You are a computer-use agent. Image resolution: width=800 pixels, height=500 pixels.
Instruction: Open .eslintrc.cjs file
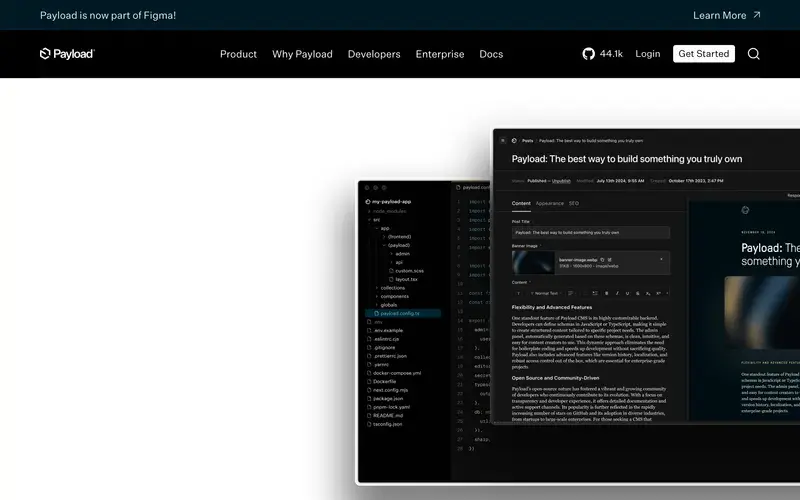[383, 339]
